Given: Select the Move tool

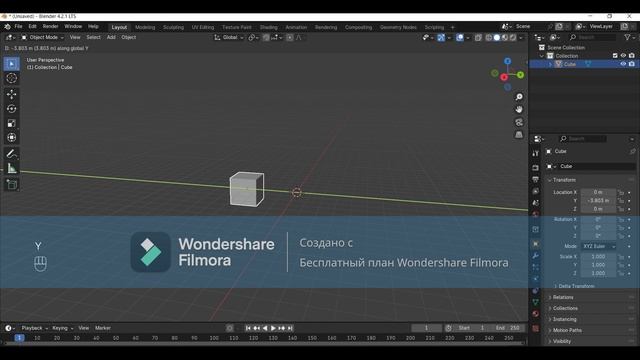Looking at the screenshot, I should click(x=11, y=94).
